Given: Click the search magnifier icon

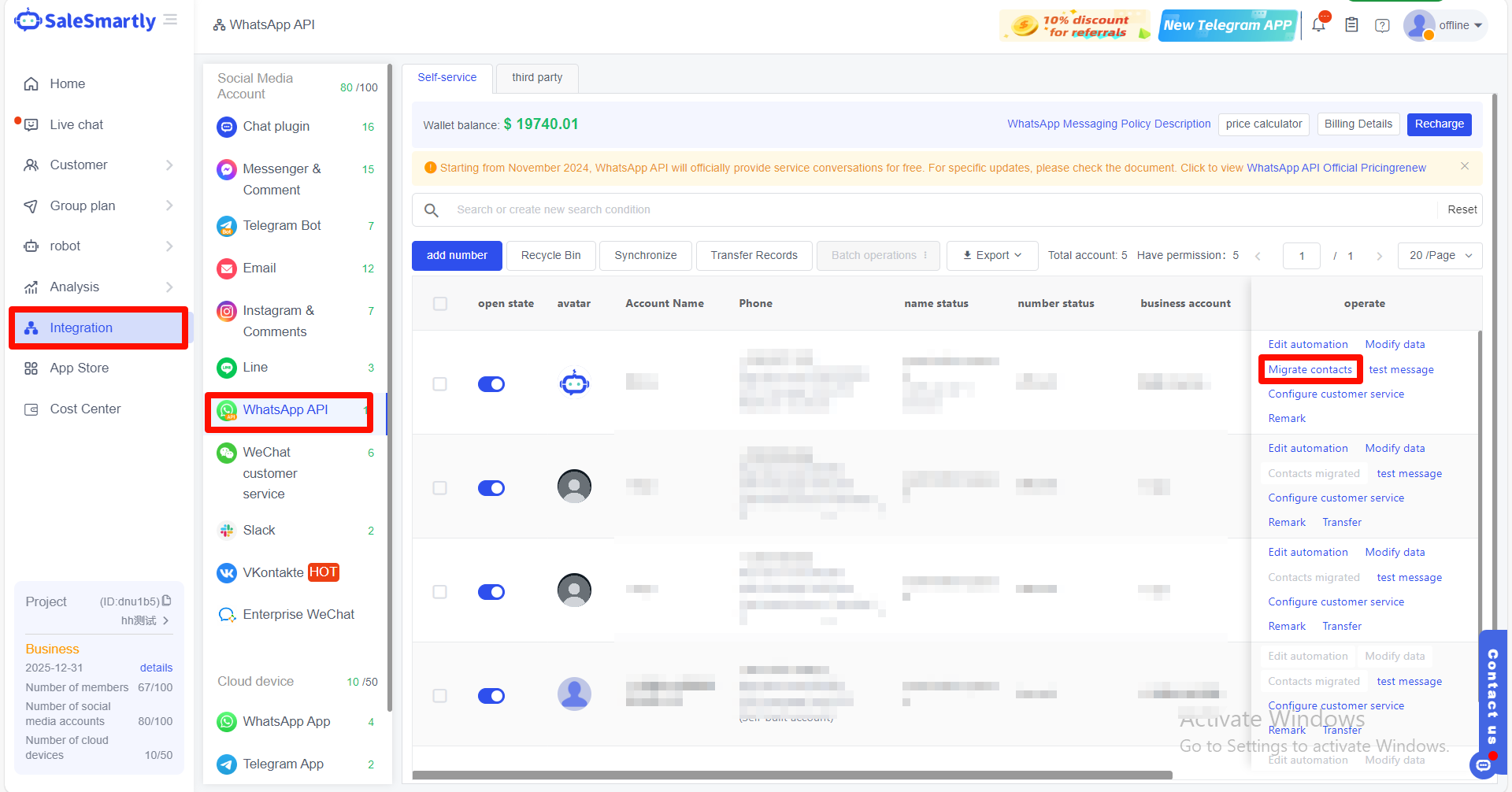Looking at the screenshot, I should pos(432,210).
